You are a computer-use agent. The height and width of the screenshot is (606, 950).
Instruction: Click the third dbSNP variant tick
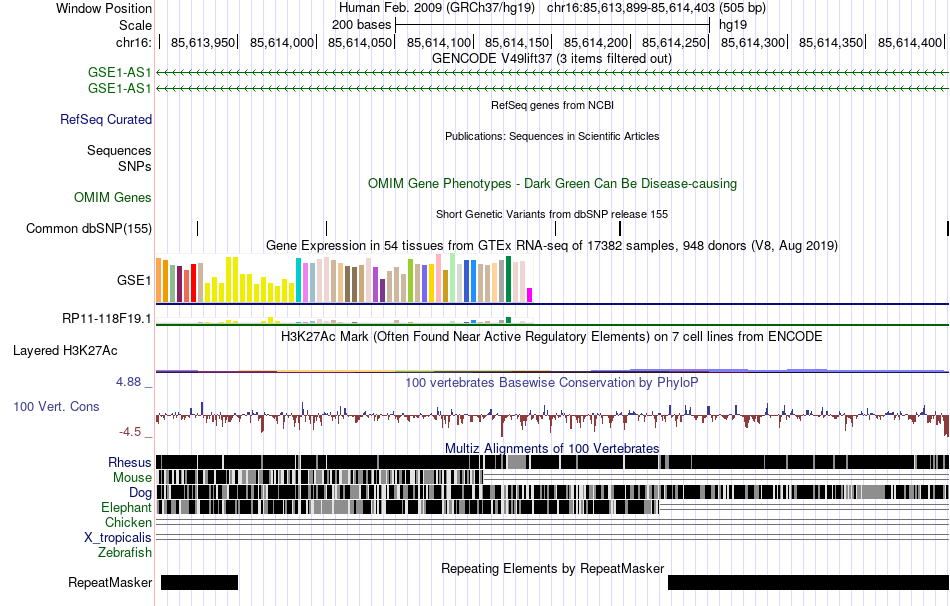pos(556,228)
